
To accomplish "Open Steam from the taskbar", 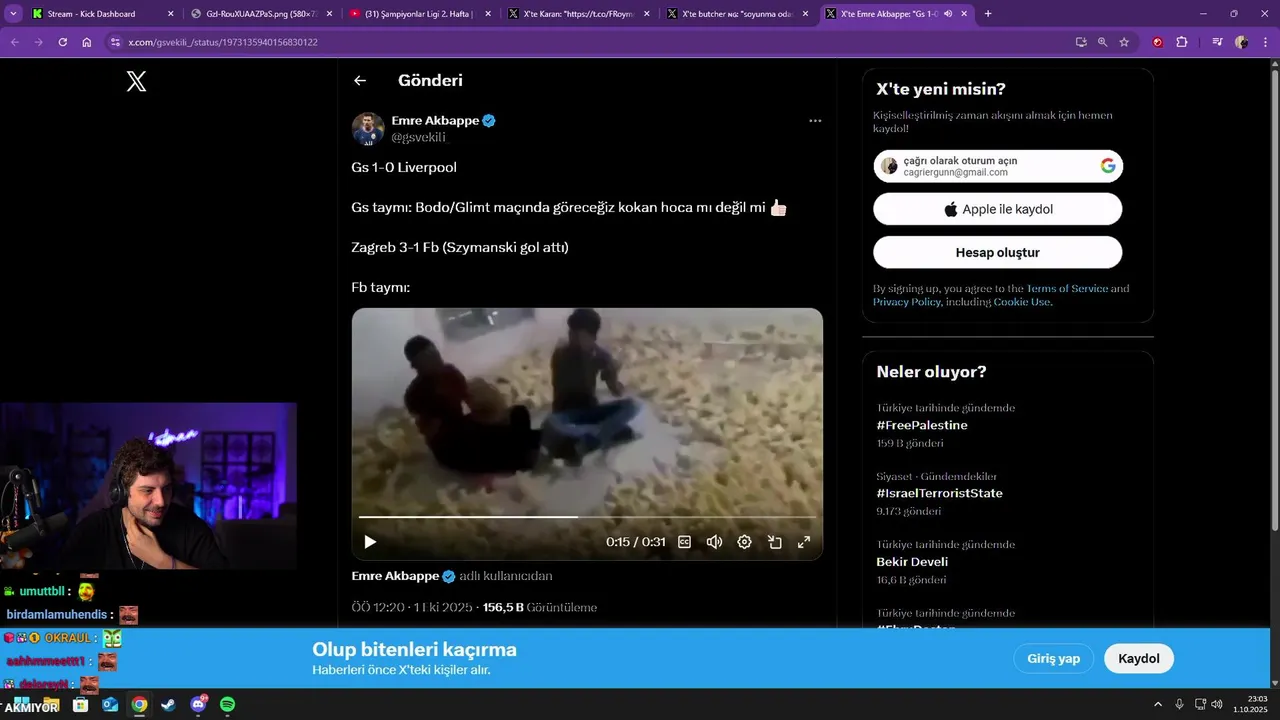I will 168,704.
